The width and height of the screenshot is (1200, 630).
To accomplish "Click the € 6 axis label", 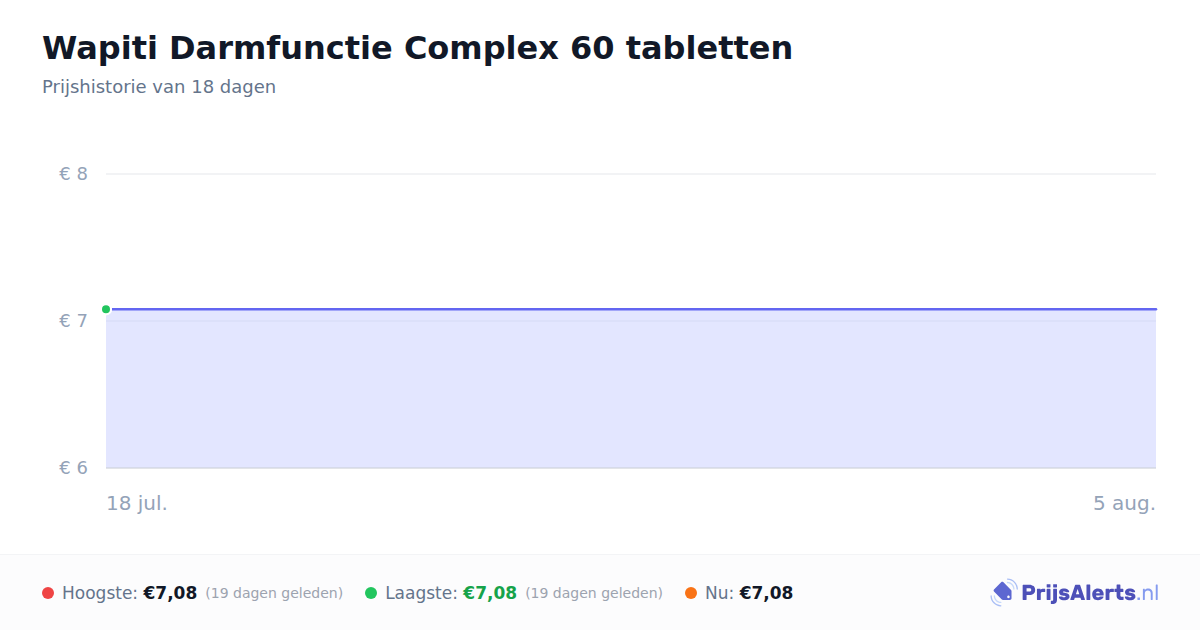I will click(x=74, y=468).
